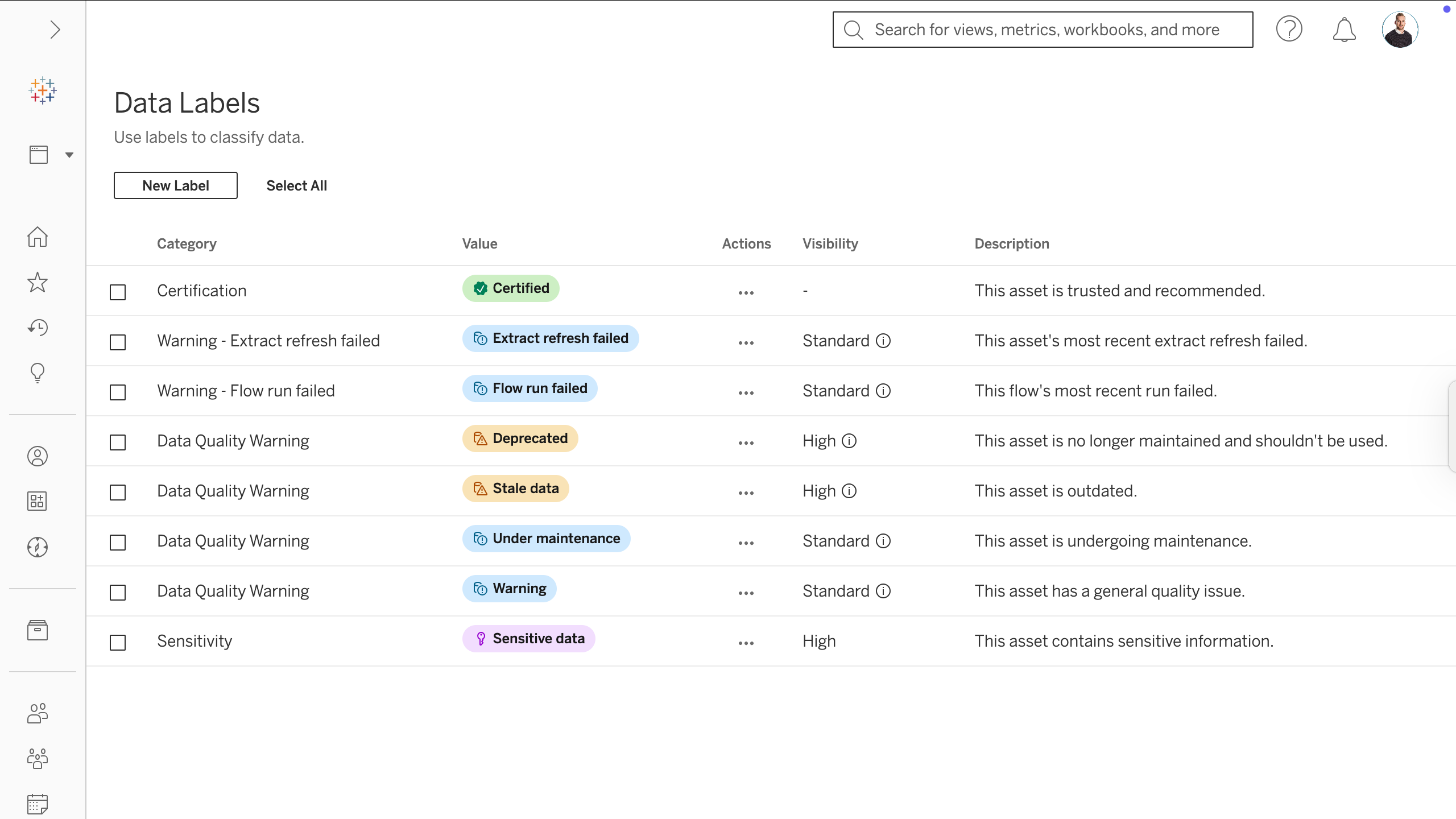This screenshot has width=1456, height=819.
Task: Check the Certification row checkbox
Action: (x=118, y=292)
